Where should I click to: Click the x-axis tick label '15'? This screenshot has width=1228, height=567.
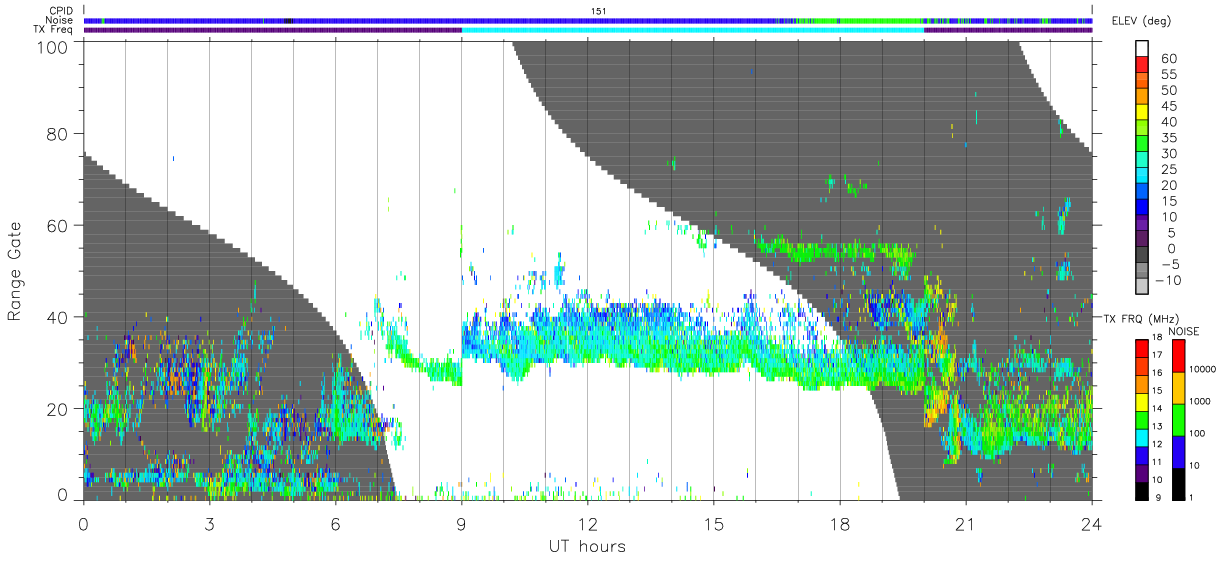[x=713, y=524]
